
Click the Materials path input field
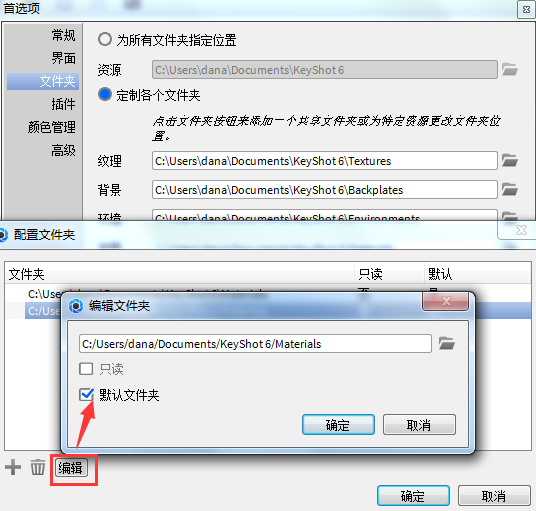pyautogui.click(x=255, y=344)
